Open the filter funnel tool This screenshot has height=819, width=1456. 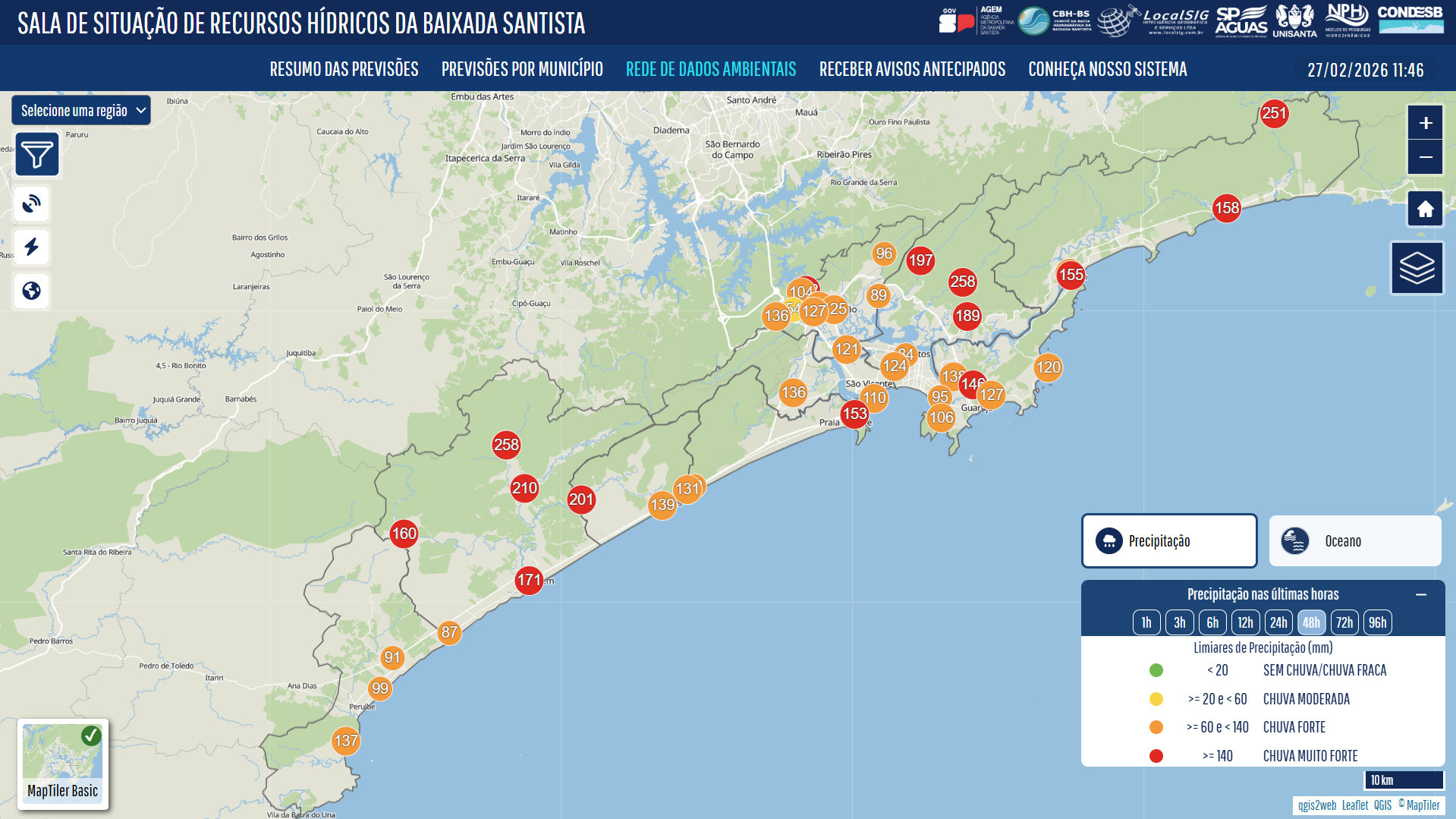(36, 155)
